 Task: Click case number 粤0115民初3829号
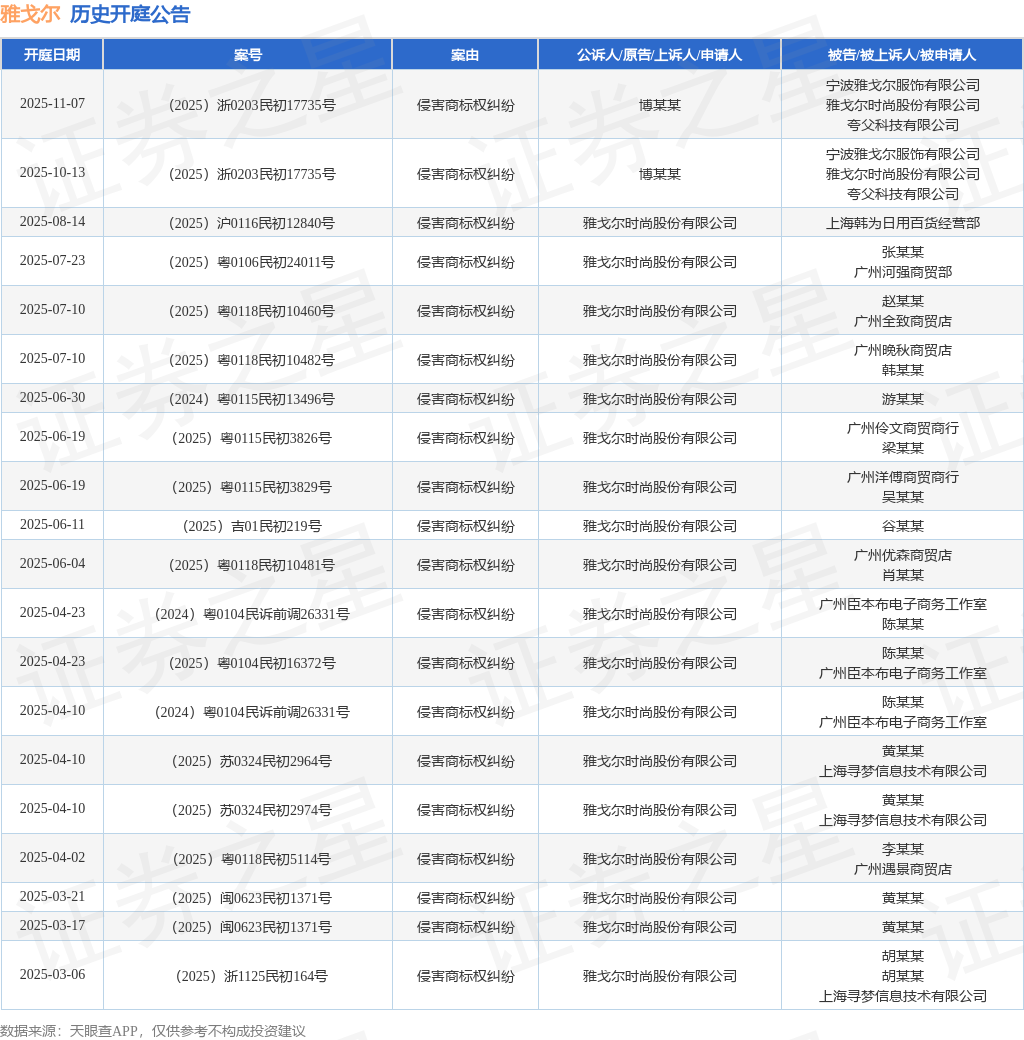tap(252, 488)
